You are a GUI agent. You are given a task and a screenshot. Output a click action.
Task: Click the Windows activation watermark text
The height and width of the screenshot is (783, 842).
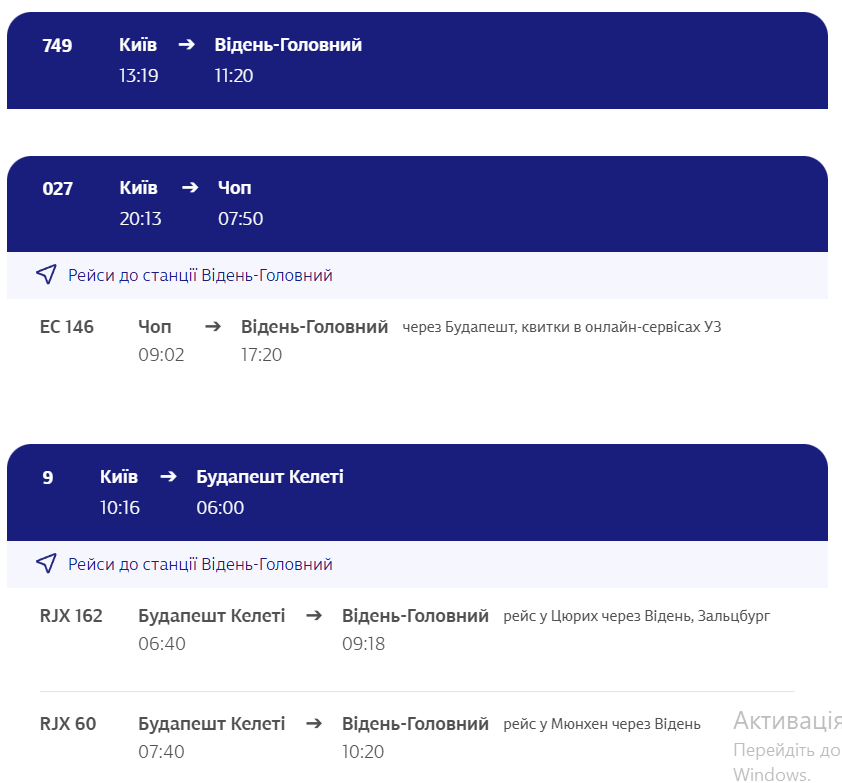pos(786,722)
